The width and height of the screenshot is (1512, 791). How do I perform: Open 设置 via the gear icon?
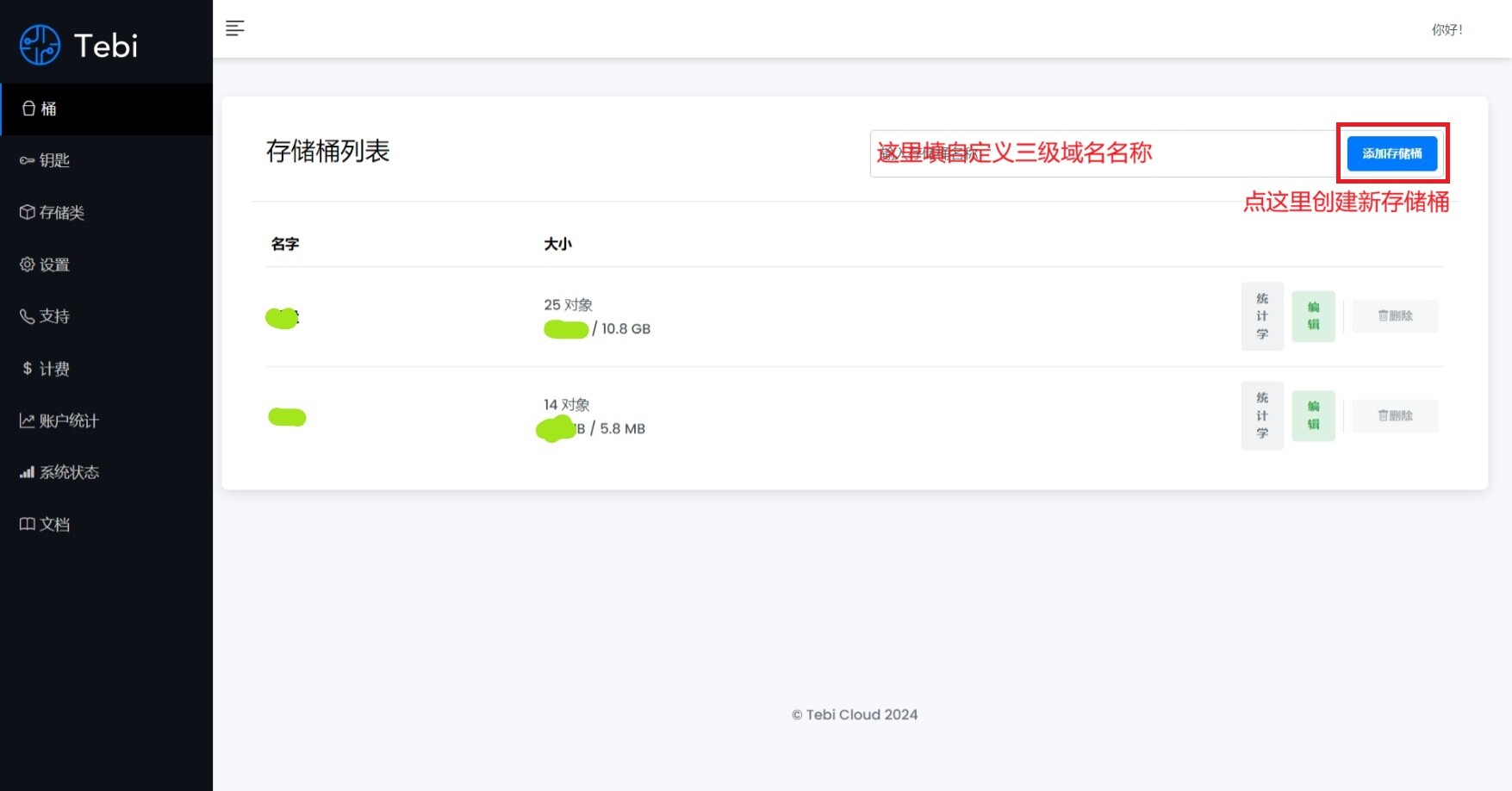(50, 265)
